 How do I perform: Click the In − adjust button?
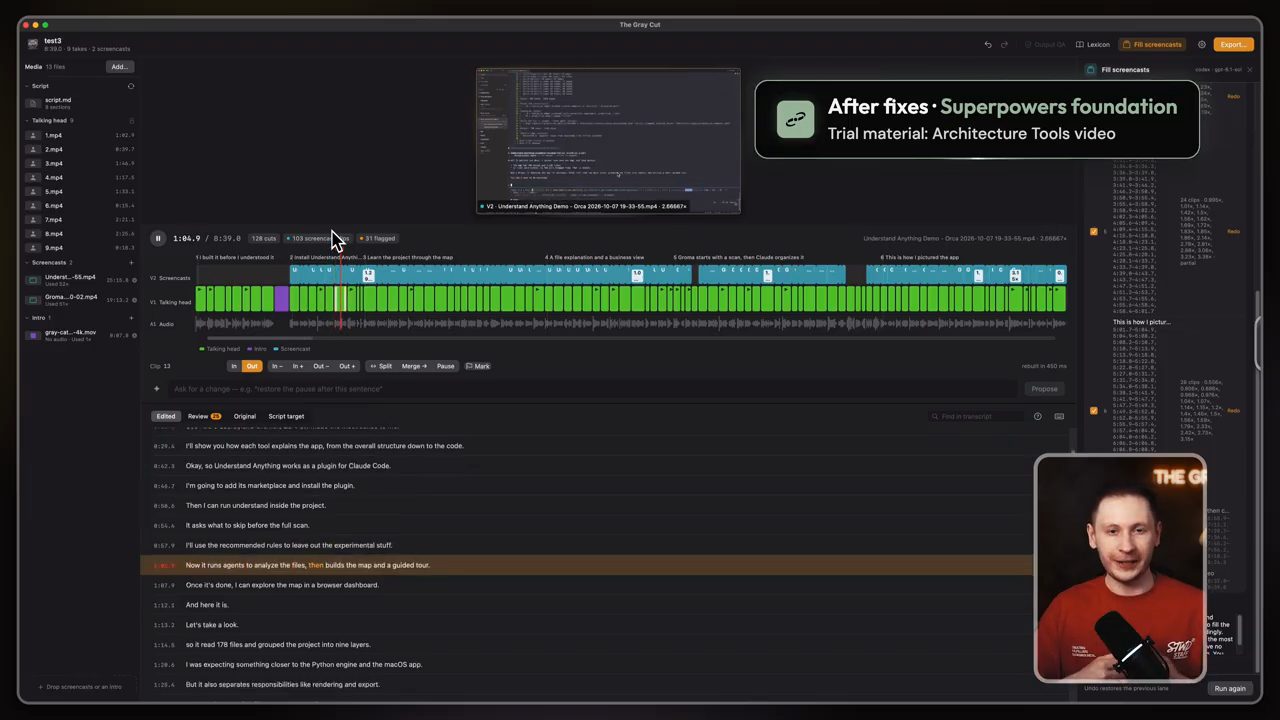pyautogui.click(x=277, y=366)
